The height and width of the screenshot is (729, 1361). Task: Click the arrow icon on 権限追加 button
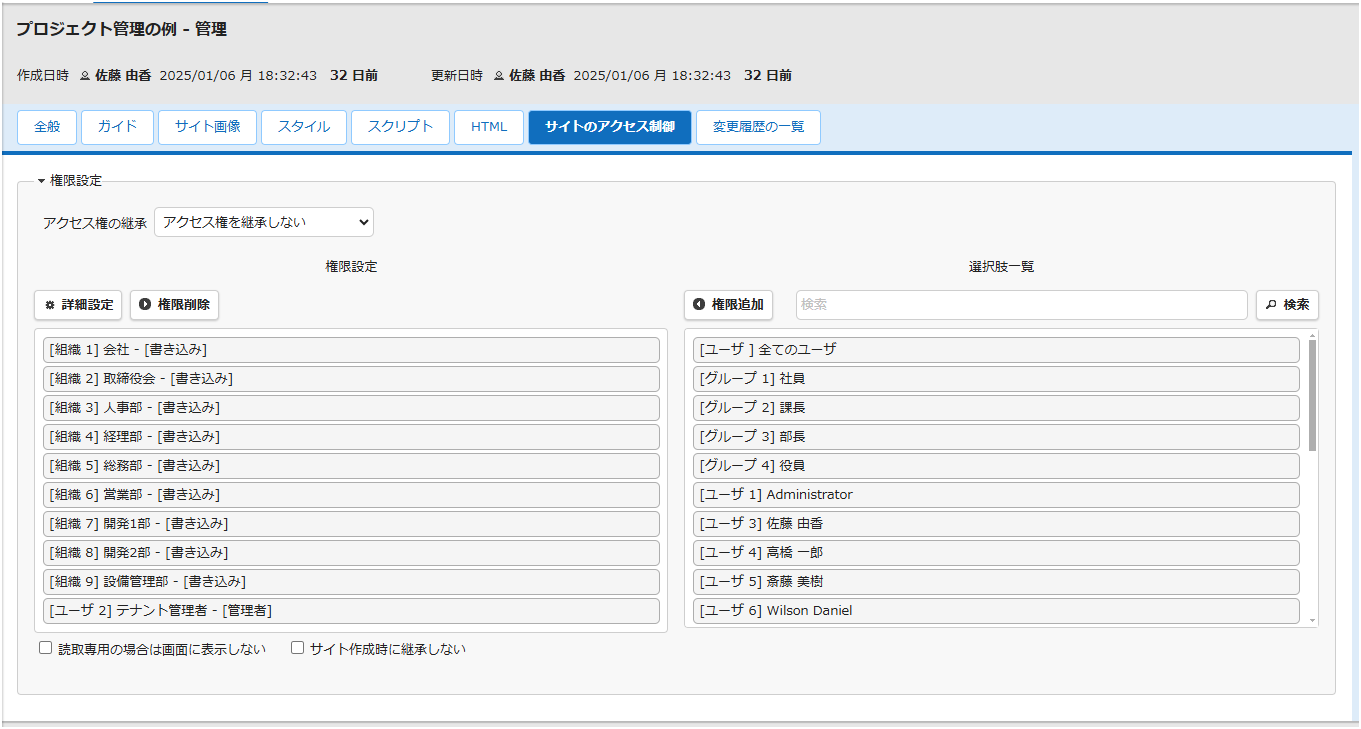pos(699,304)
